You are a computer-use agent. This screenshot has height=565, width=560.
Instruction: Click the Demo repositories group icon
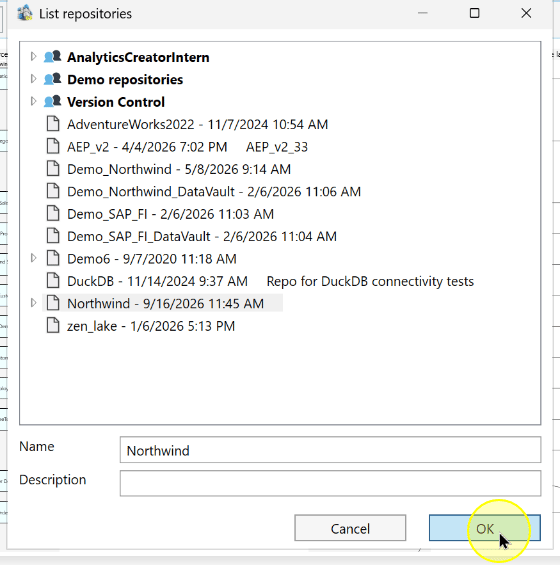(x=53, y=79)
